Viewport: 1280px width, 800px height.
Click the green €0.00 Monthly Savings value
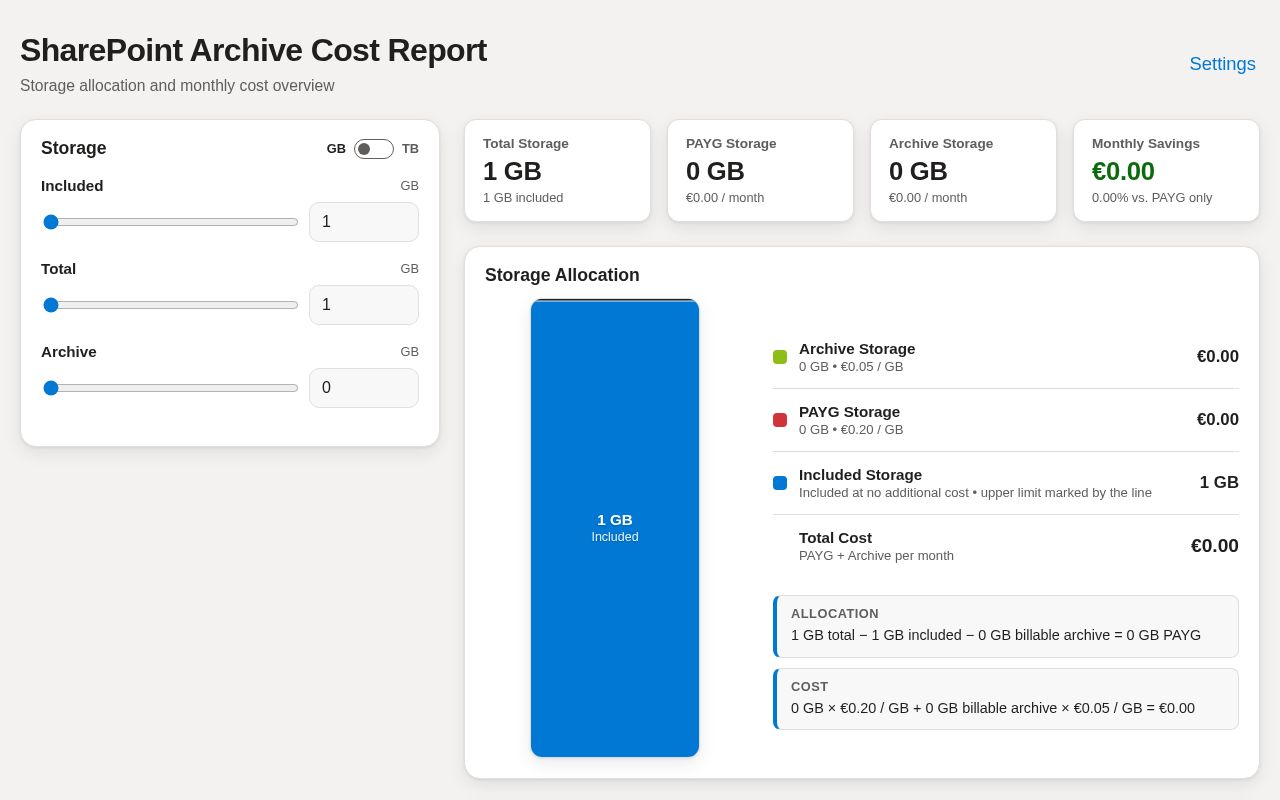pyautogui.click(x=1123, y=171)
